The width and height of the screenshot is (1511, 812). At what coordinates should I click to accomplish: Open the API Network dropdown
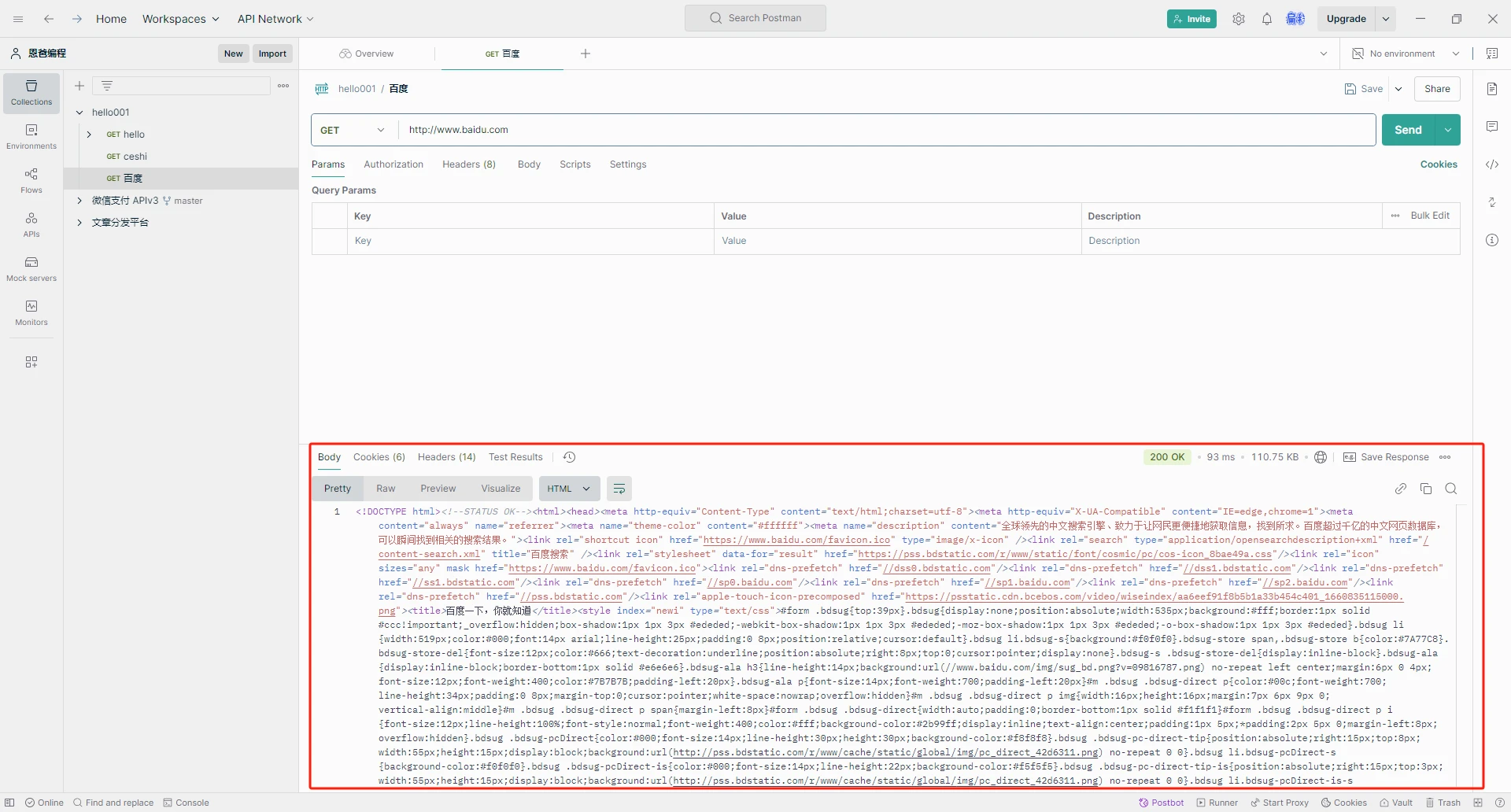pyautogui.click(x=275, y=19)
